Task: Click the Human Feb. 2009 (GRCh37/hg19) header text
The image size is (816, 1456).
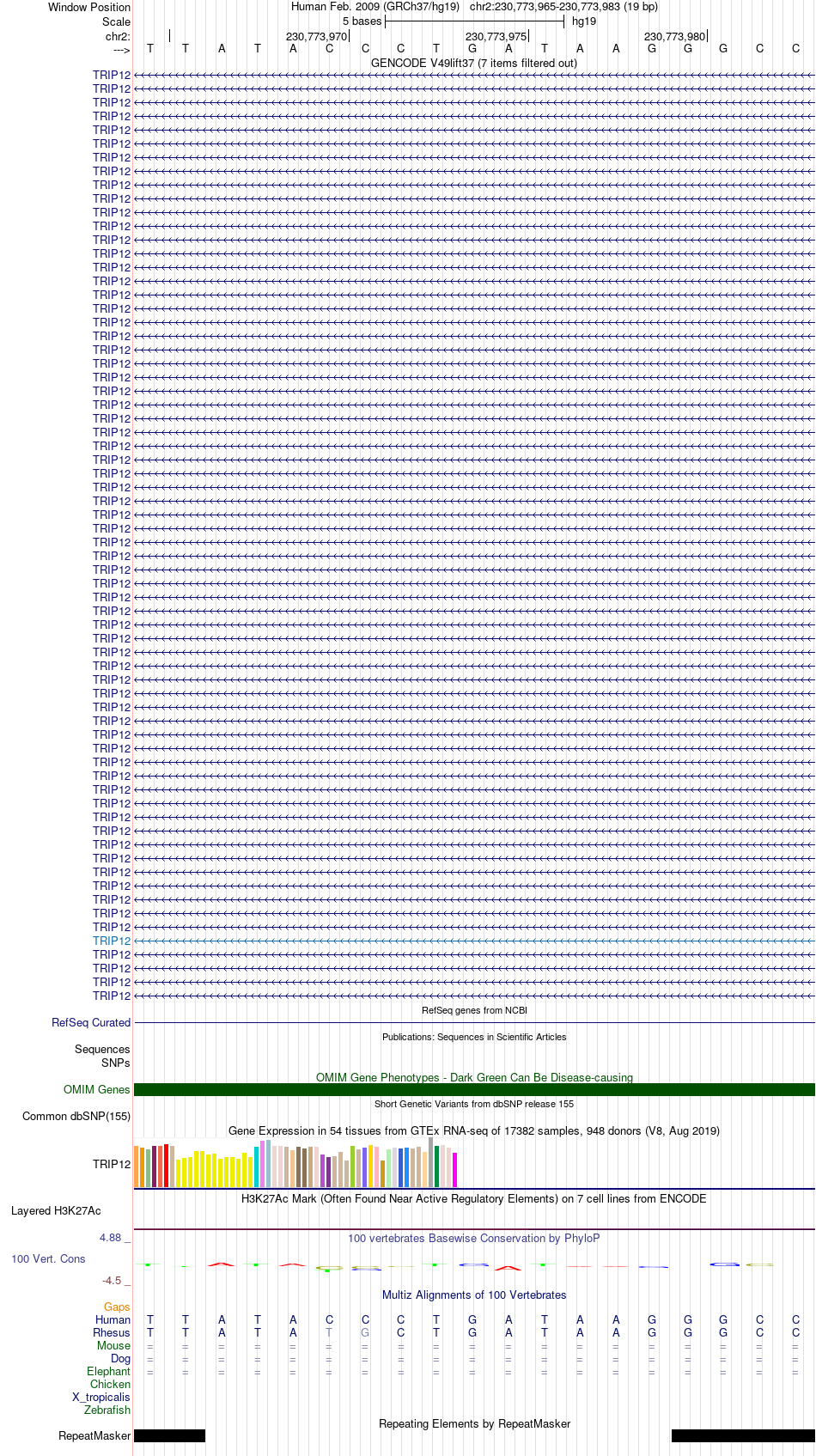Action: point(375,7)
